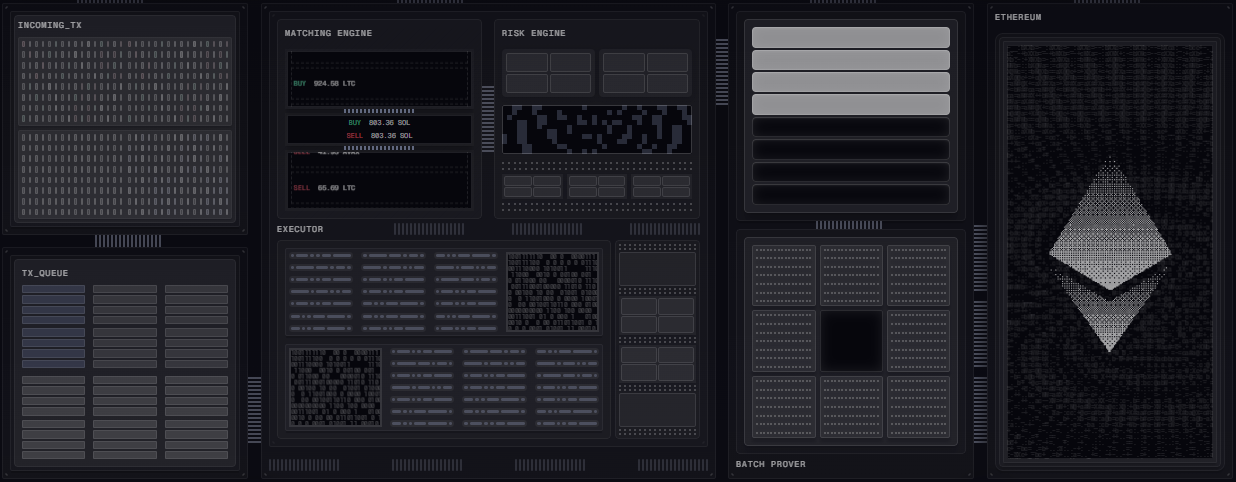Click the BATCH PROVER label

(x=770, y=464)
